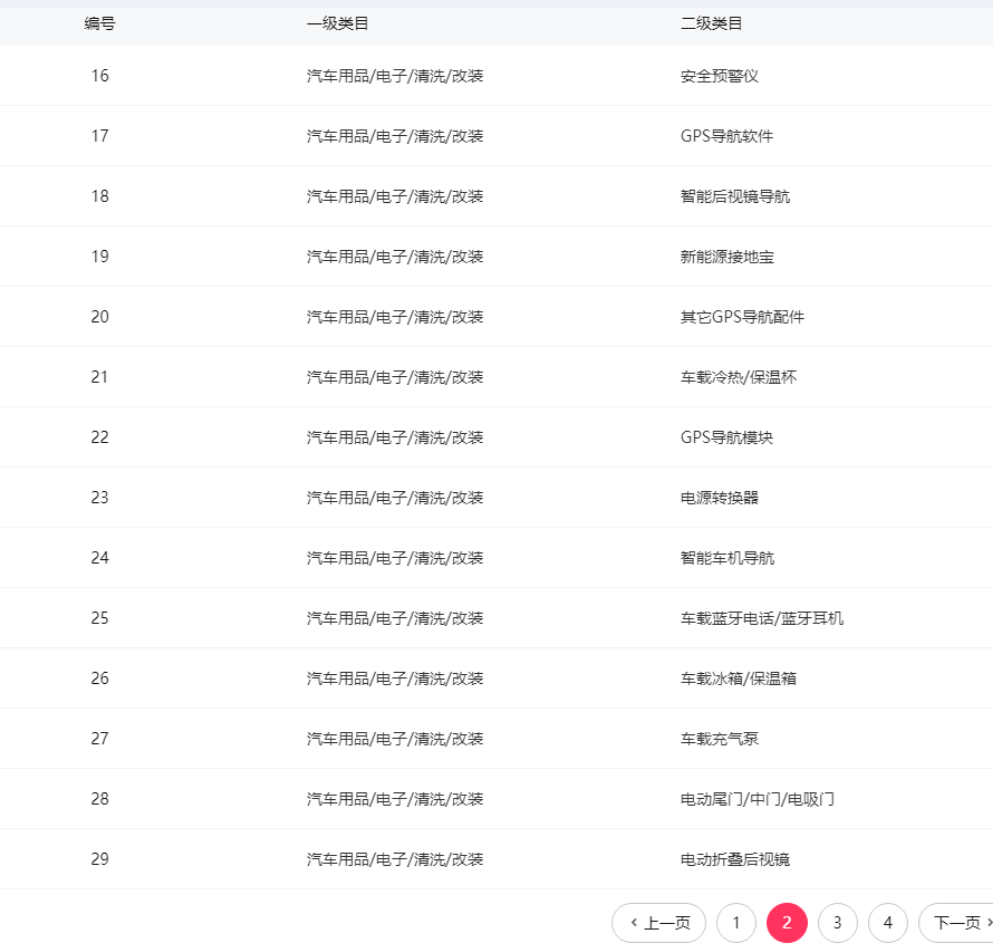This screenshot has height=950, width=993.
Task: Click the 车载蓝牙电话/蓝牙耳机 entry
Action: [762, 618]
